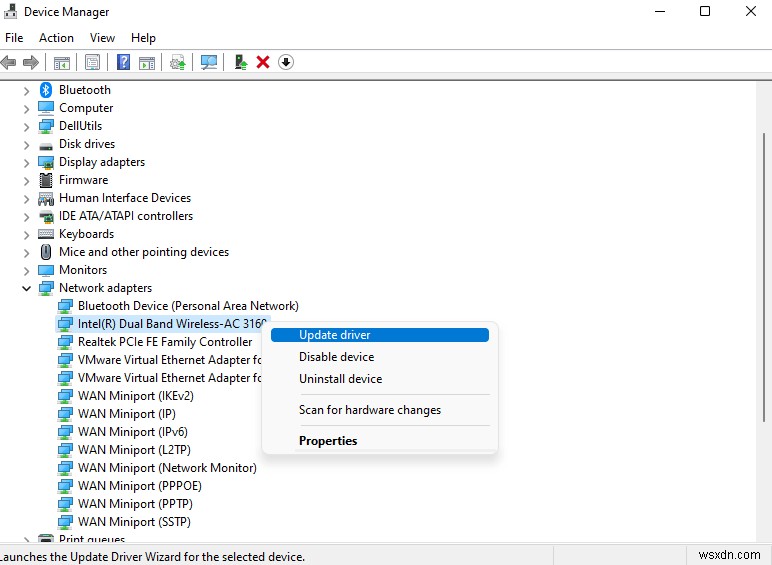The image size is (772, 565).
Task: Click the Mice and other pointing devices label
Action: pos(144,252)
